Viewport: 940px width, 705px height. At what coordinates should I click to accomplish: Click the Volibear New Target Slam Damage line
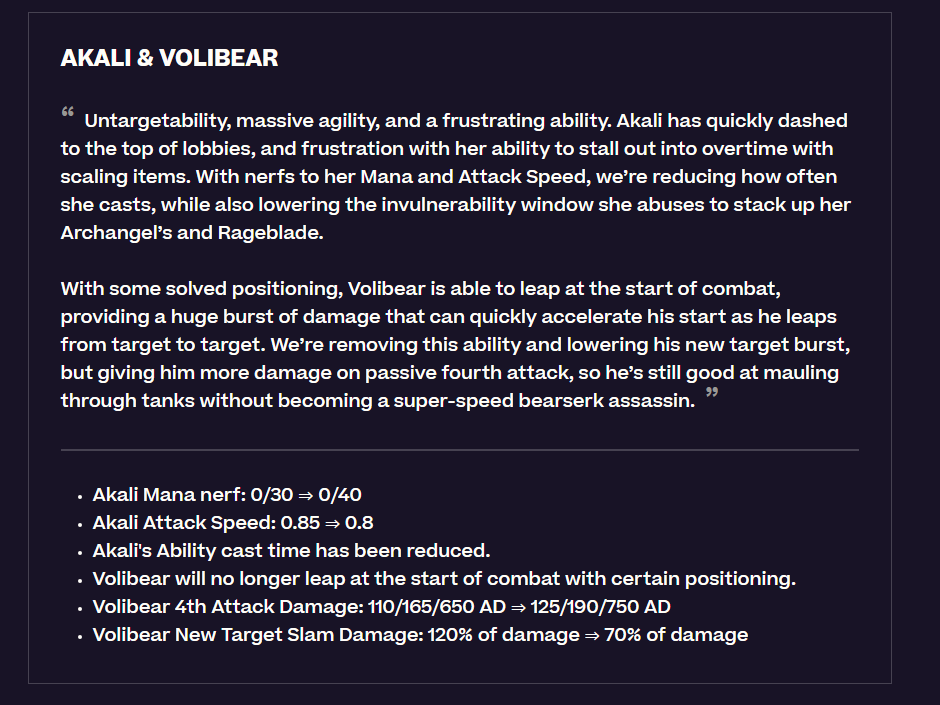[420, 635]
